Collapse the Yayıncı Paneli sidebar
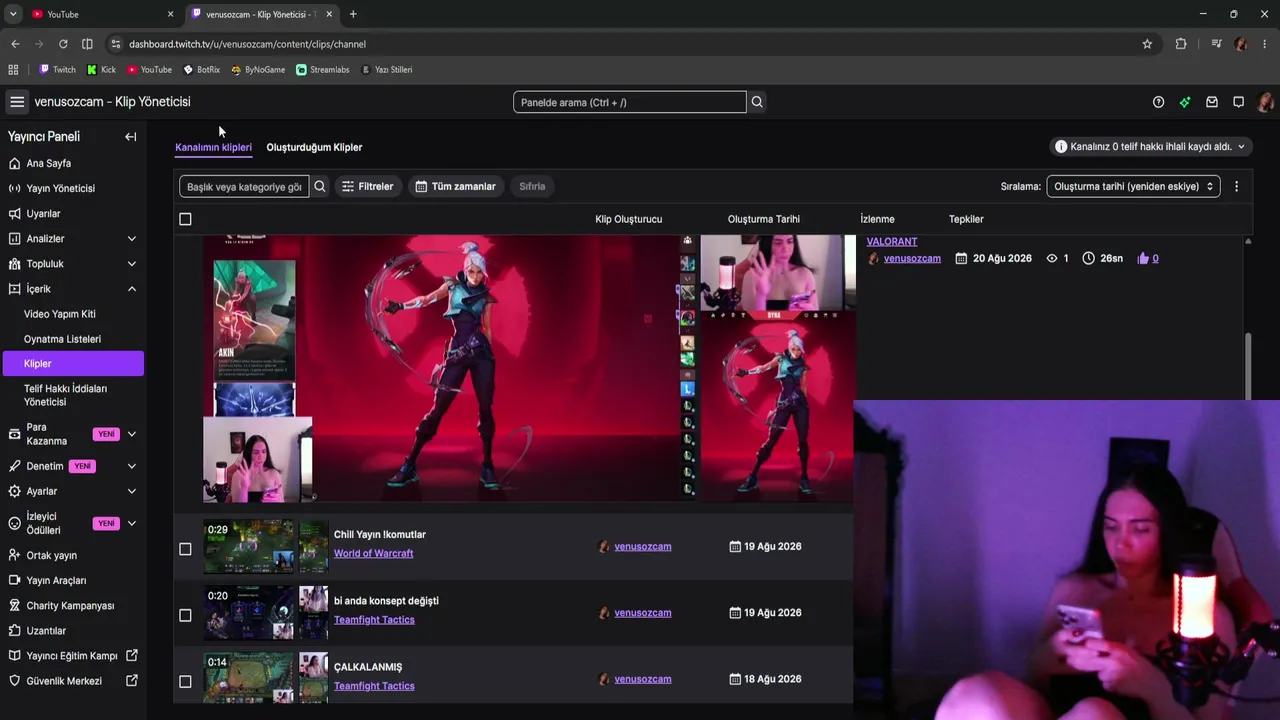 [x=131, y=137]
